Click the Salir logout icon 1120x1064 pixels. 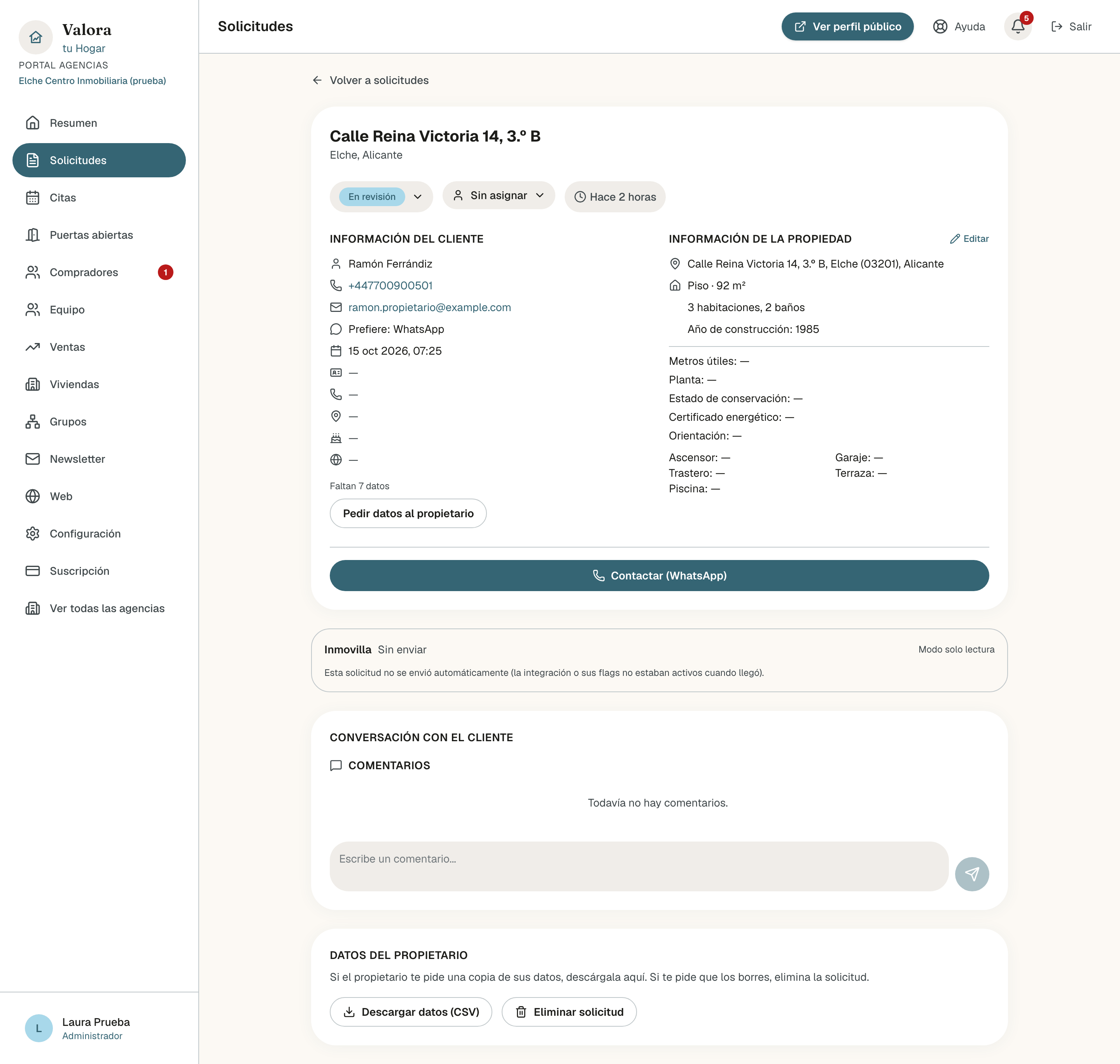click(x=1057, y=27)
